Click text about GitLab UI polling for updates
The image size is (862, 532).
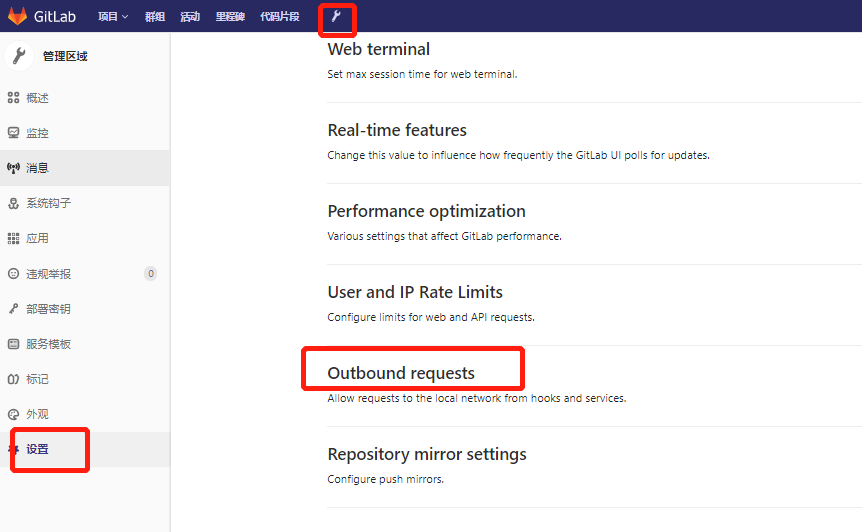[x=518, y=155]
